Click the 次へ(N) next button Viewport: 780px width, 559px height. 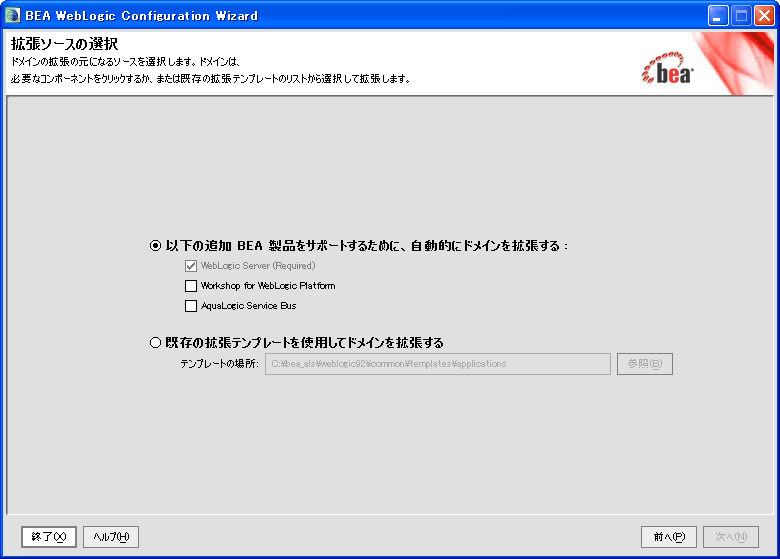731,537
